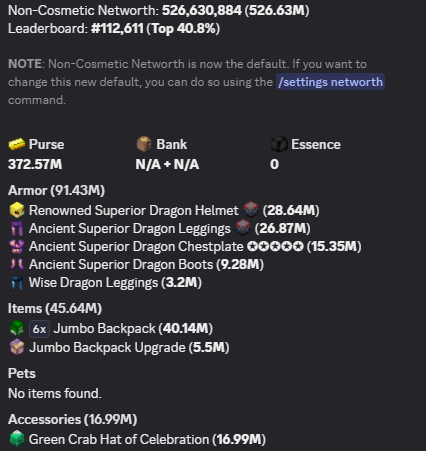Image resolution: width=426 pixels, height=451 pixels.
Task: Click the recombobulator emoji after Dragon Helmet
Action: point(250,210)
